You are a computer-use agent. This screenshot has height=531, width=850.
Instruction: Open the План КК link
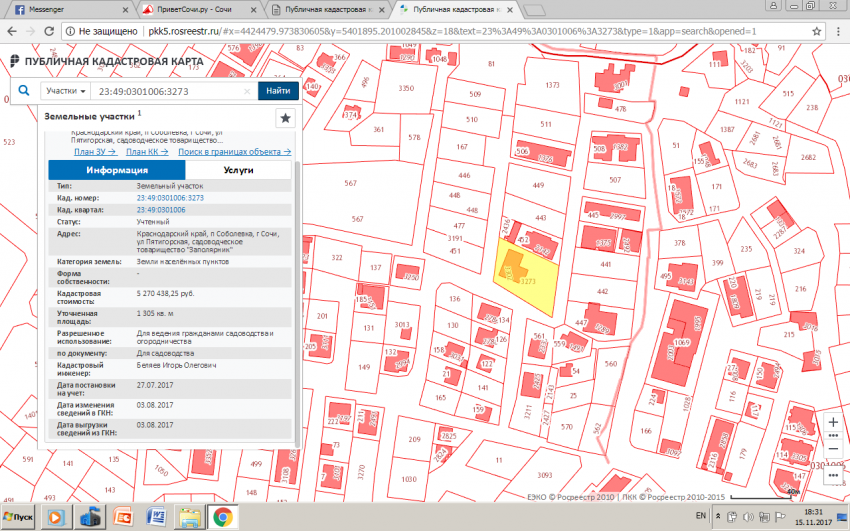[147, 152]
